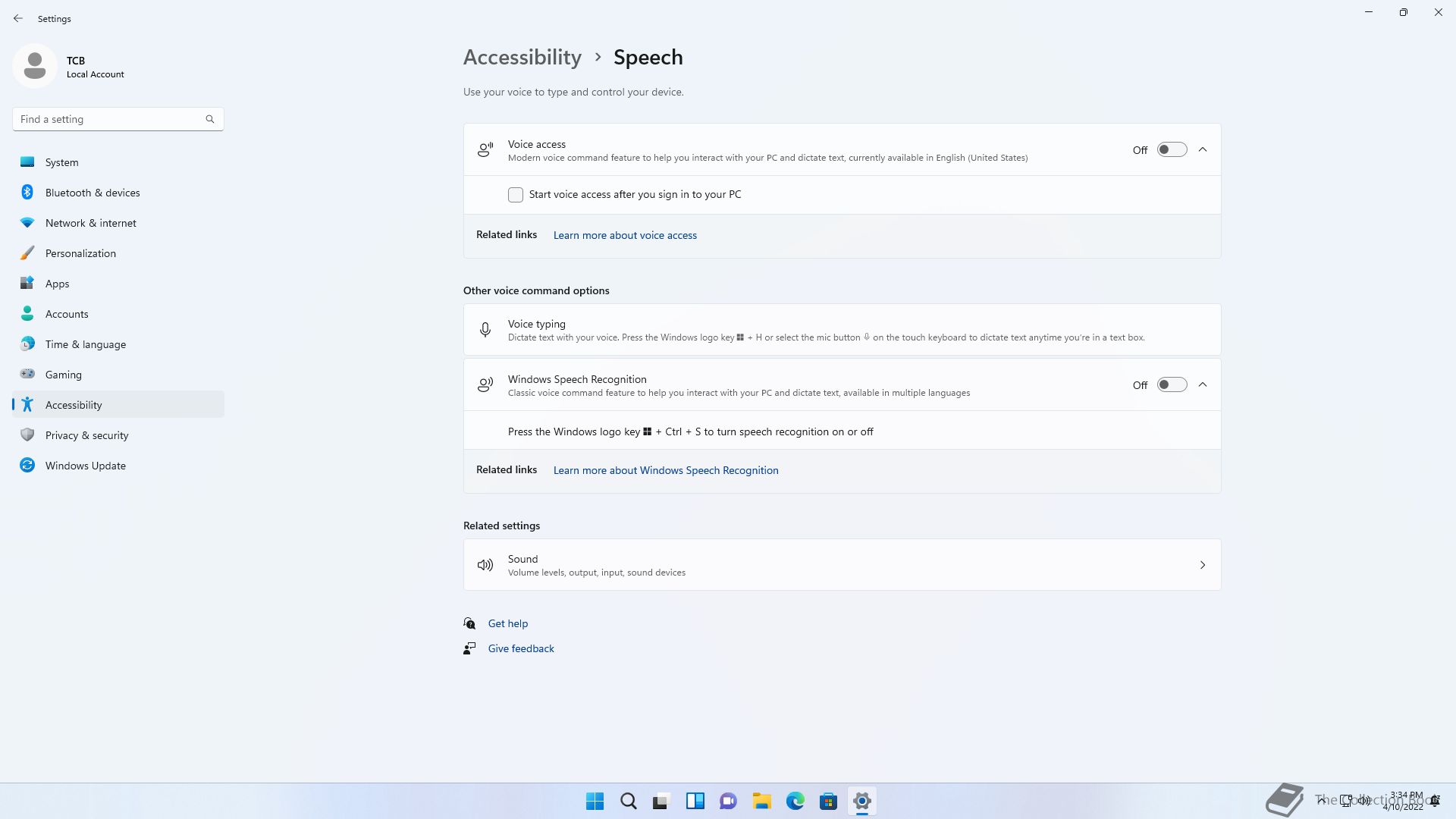Open Microsoft Store from taskbar
Screen dimensions: 1456x819
[829, 801]
